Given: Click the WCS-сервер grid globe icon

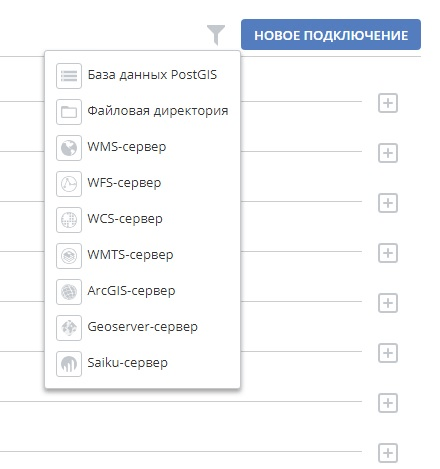Looking at the screenshot, I should (x=69, y=220).
